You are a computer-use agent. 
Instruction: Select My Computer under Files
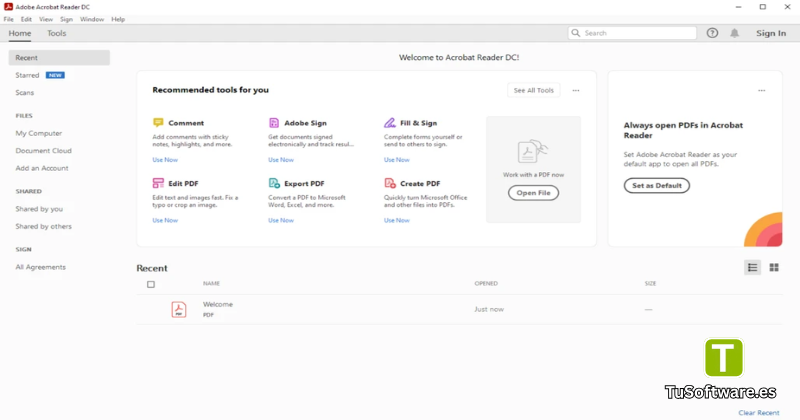coord(39,133)
